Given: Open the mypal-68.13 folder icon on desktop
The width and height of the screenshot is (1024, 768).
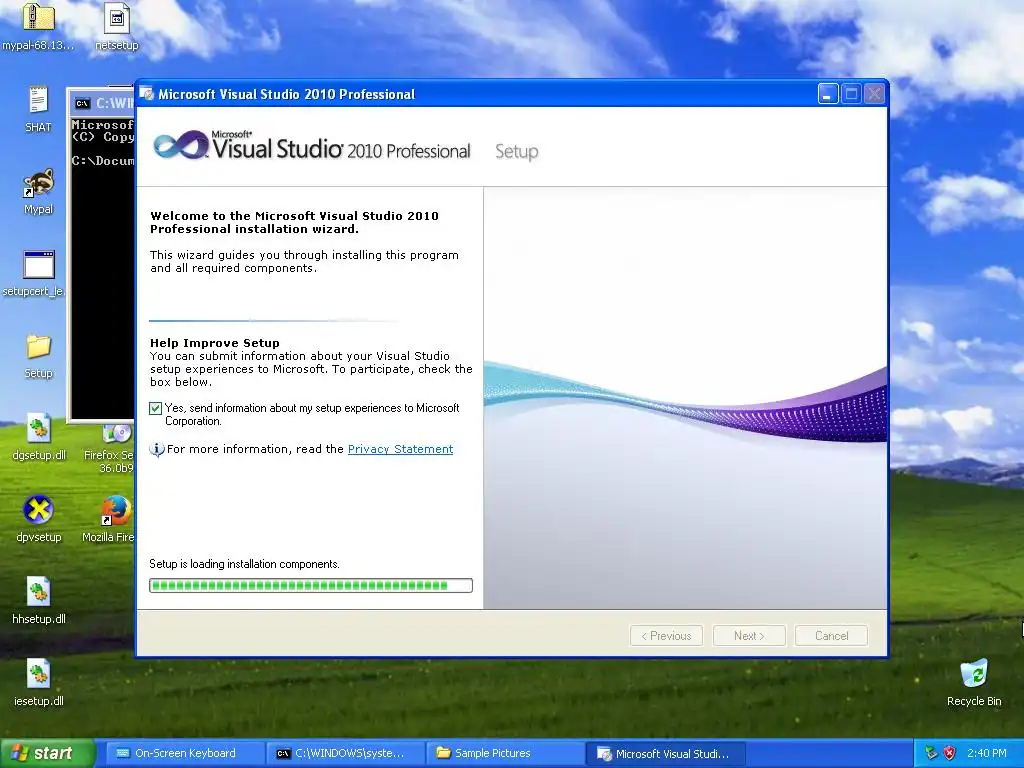Looking at the screenshot, I should (38, 18).
